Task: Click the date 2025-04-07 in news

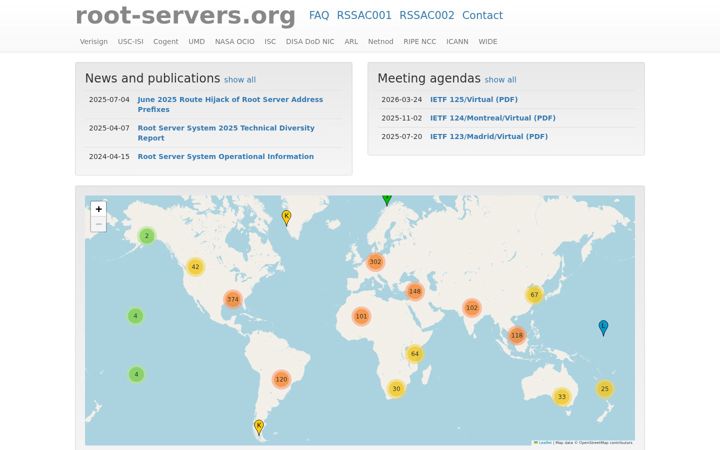Action: coord(109,128)
